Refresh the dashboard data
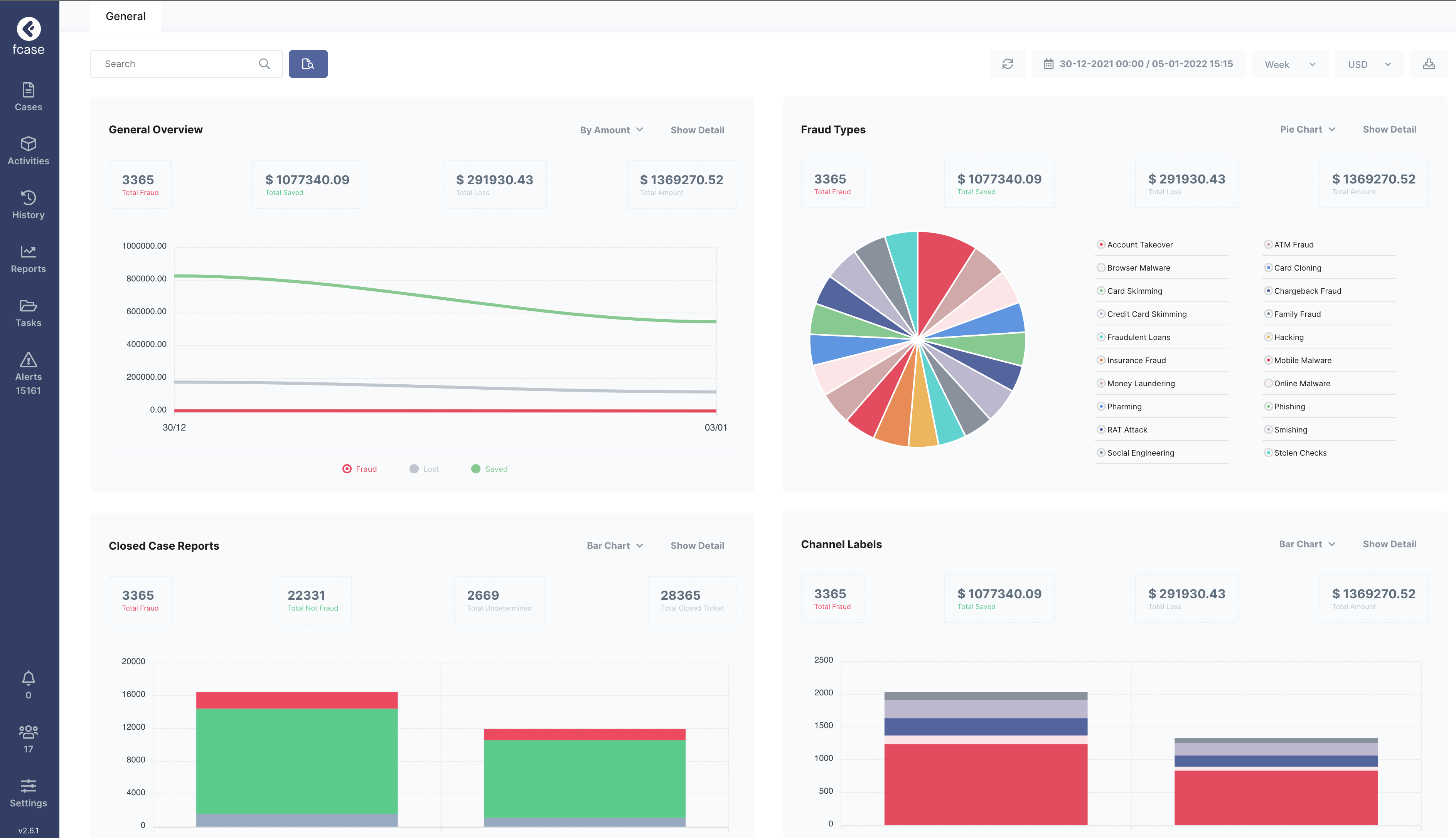This screenshot has height=838, width=1456. point(1008,64)
